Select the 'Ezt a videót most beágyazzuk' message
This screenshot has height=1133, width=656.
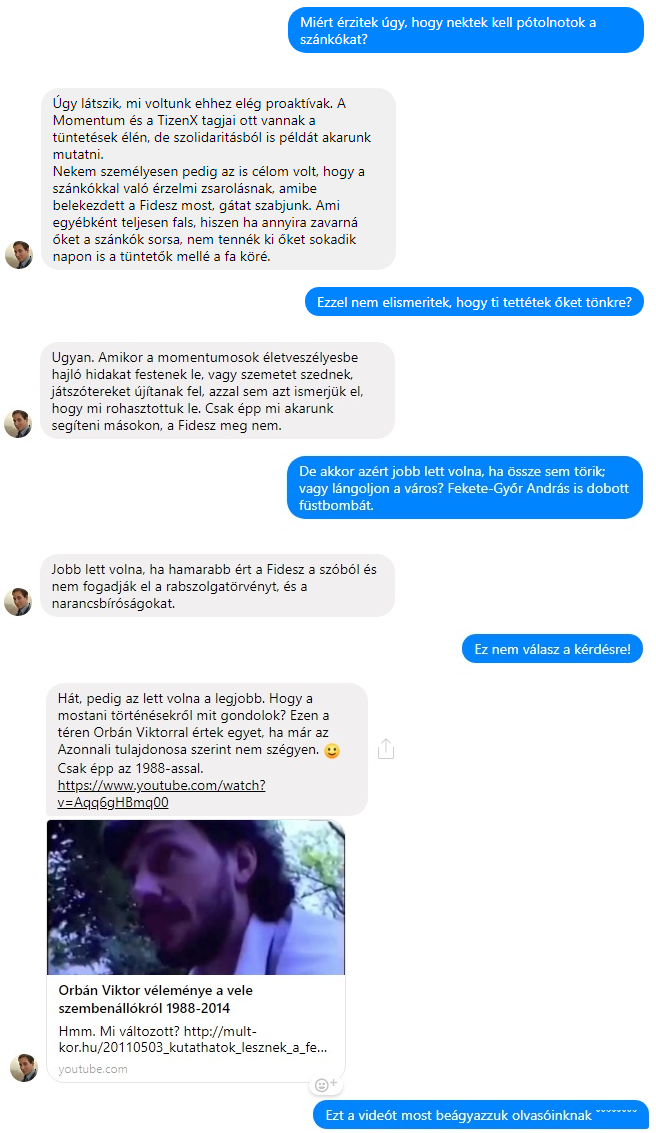pyautogui.click(x=480, y=1115)
